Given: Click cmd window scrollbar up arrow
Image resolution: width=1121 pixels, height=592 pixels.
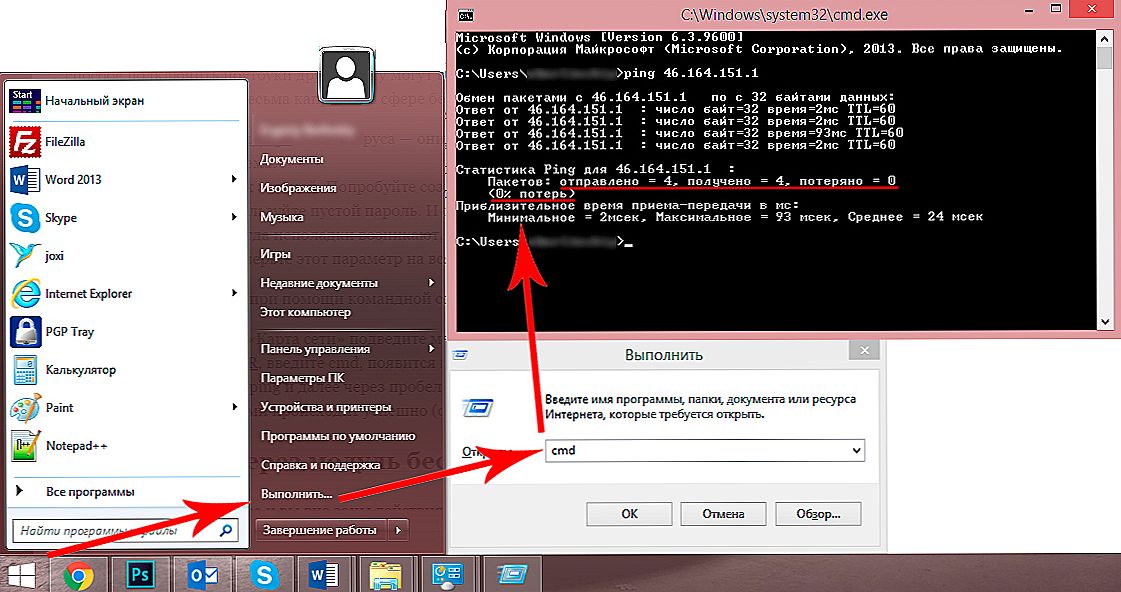Looking at the screenshot, I should pos(1106,40).
